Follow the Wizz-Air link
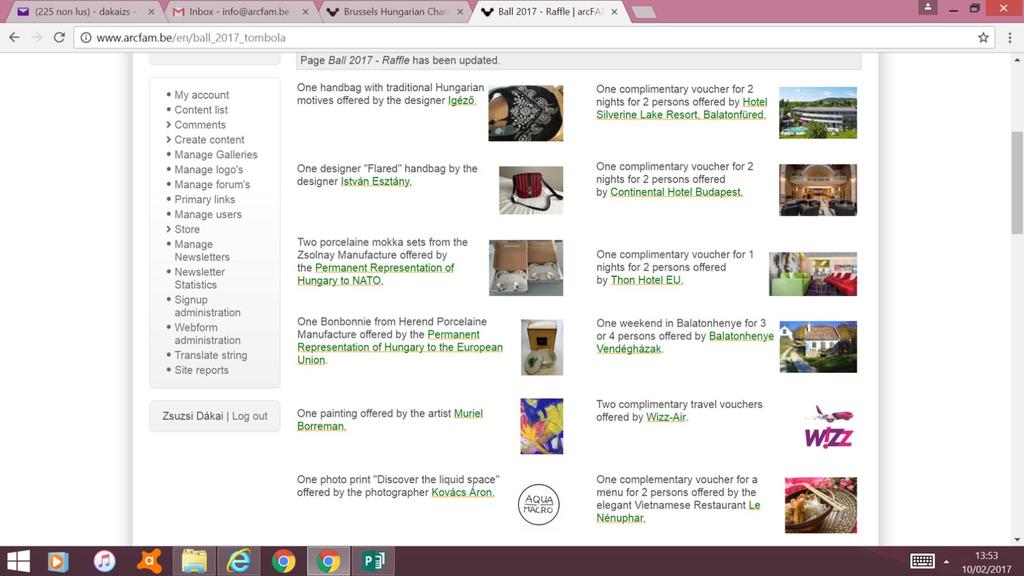 (x=666, y=417)
